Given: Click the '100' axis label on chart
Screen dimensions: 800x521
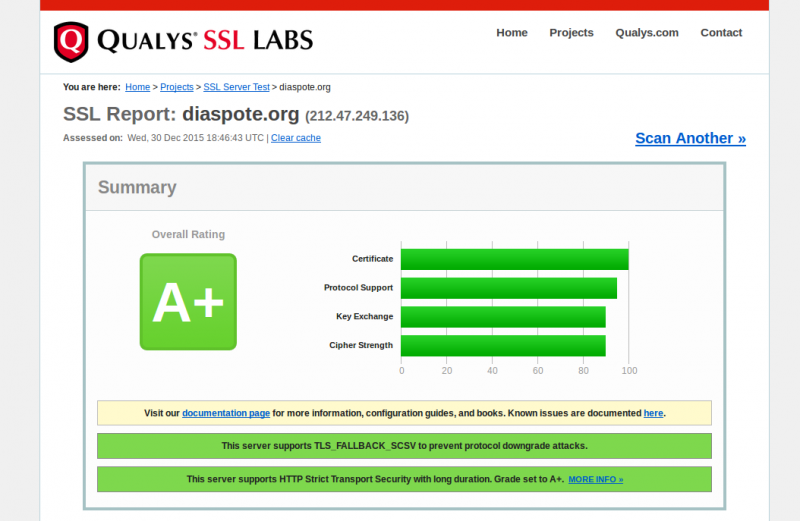Looking at the screenshot, I should [x=629, y=371].
